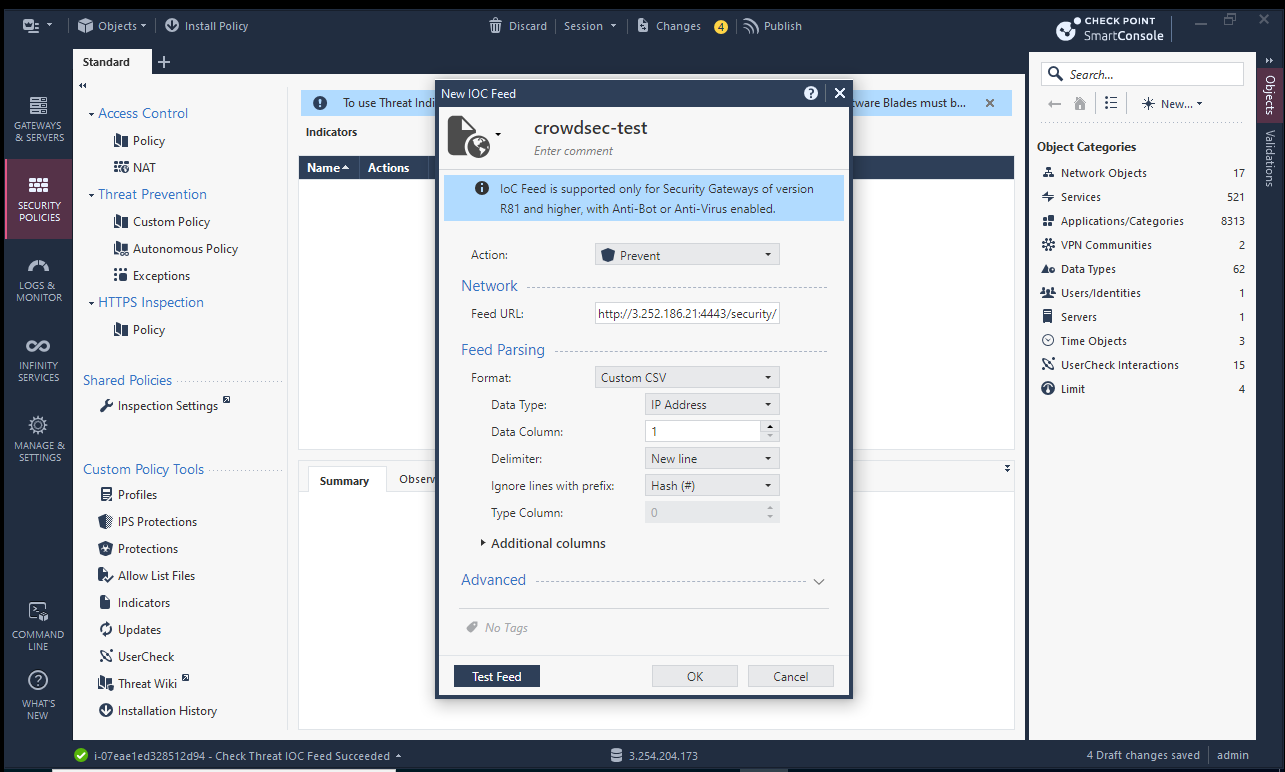This screenshot has height=772, width=1285.
Task: Click the help icon in dialog title
Action: (x=811, y=93)
